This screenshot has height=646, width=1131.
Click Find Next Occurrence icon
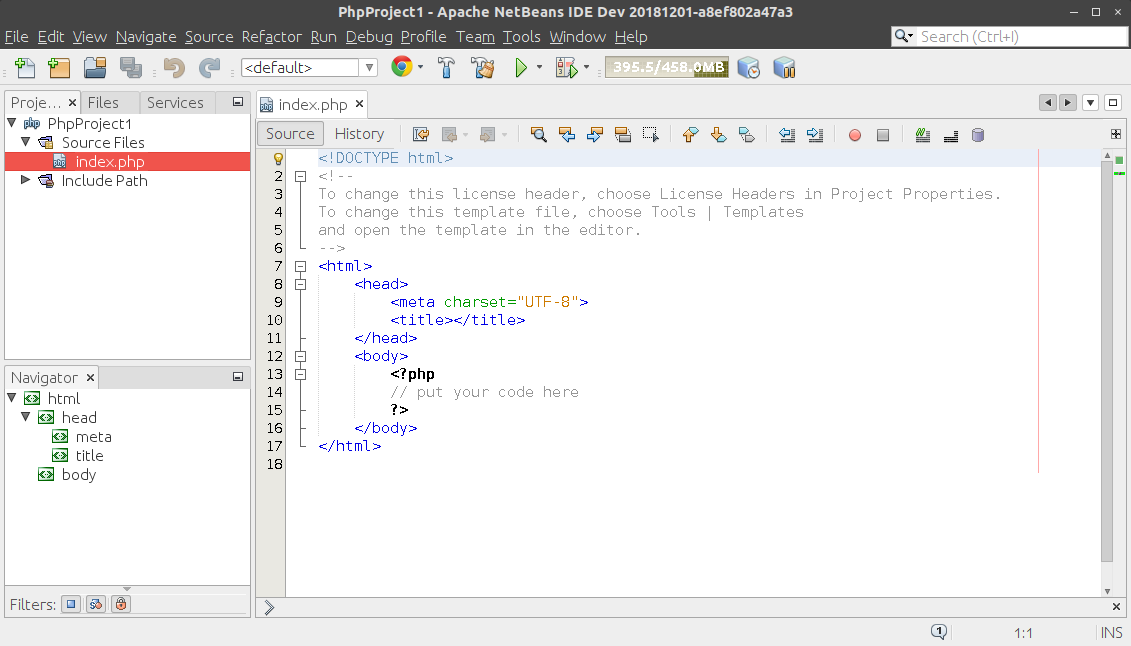595,134
